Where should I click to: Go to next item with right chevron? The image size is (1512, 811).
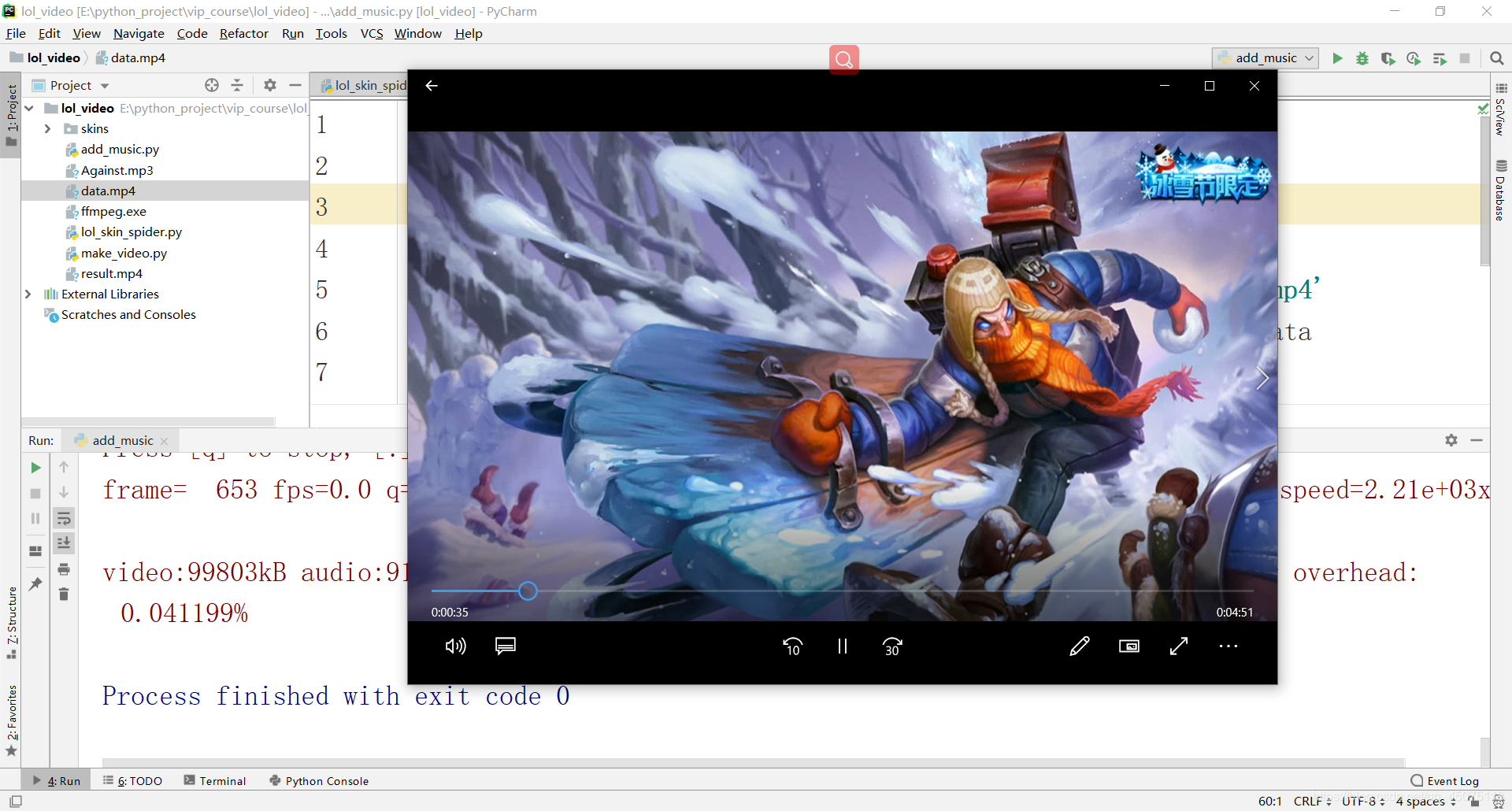click(x=1262, y=379)
